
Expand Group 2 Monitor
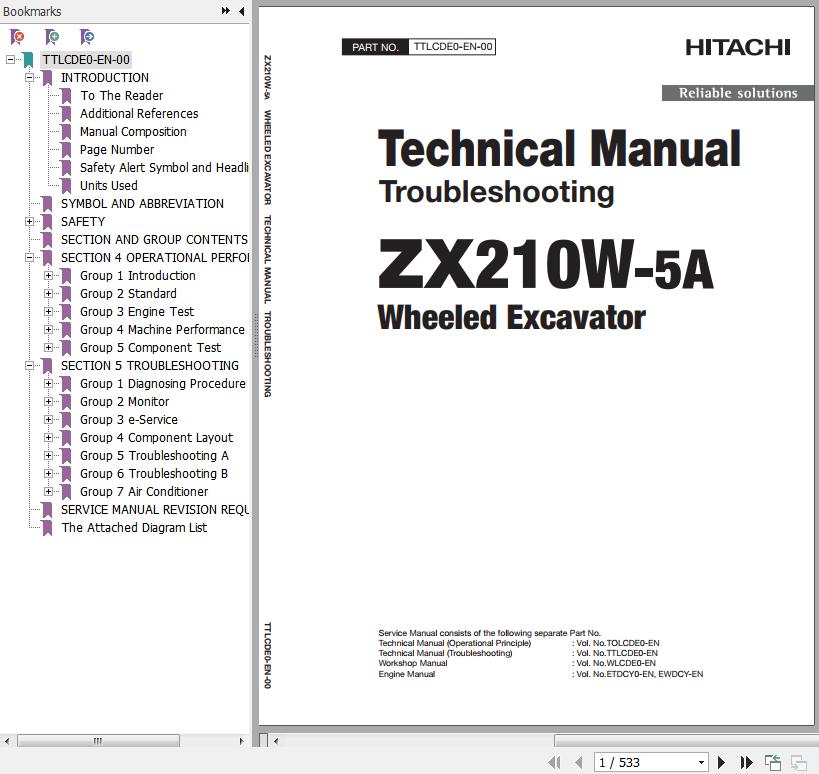[49, 402]
